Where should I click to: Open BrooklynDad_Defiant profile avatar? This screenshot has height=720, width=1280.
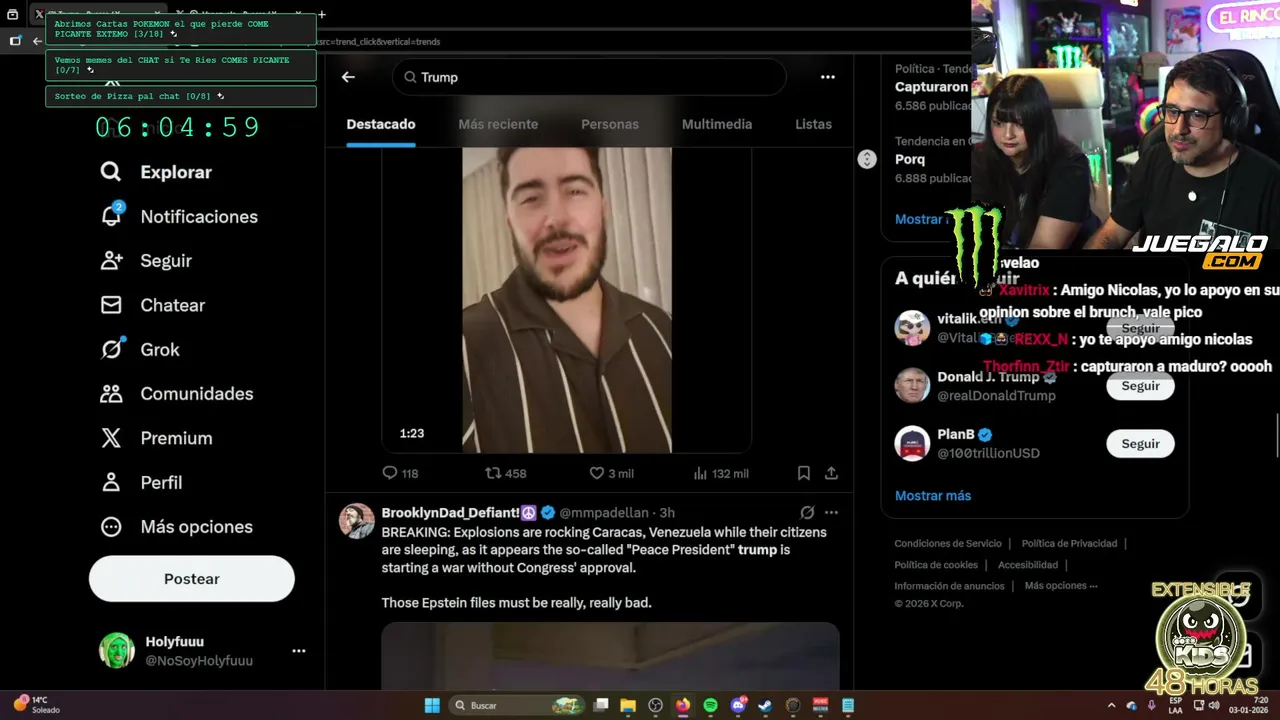pos(357,521)
